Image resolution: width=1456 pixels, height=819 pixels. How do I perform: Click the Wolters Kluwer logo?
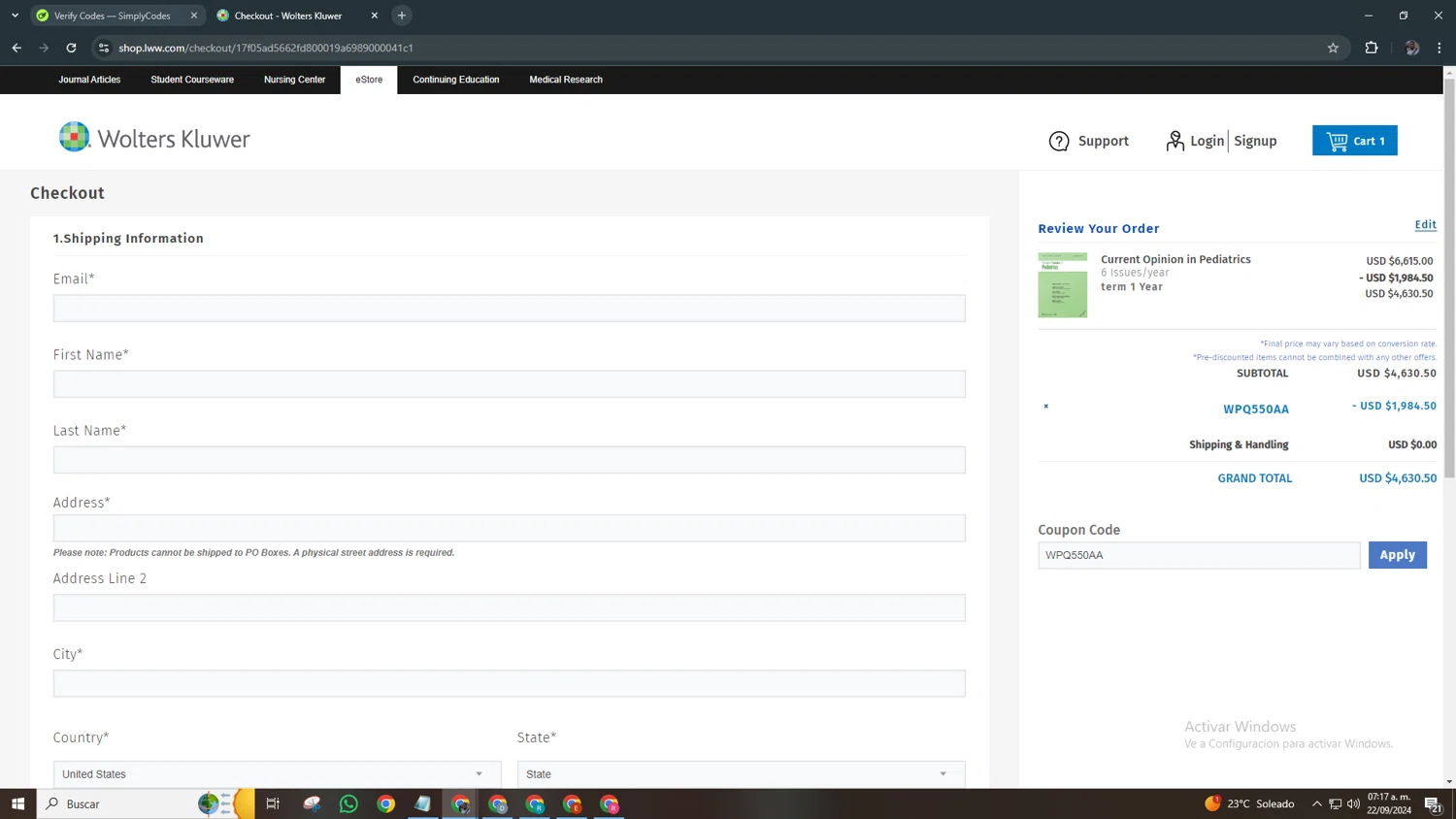pos(154,139)
